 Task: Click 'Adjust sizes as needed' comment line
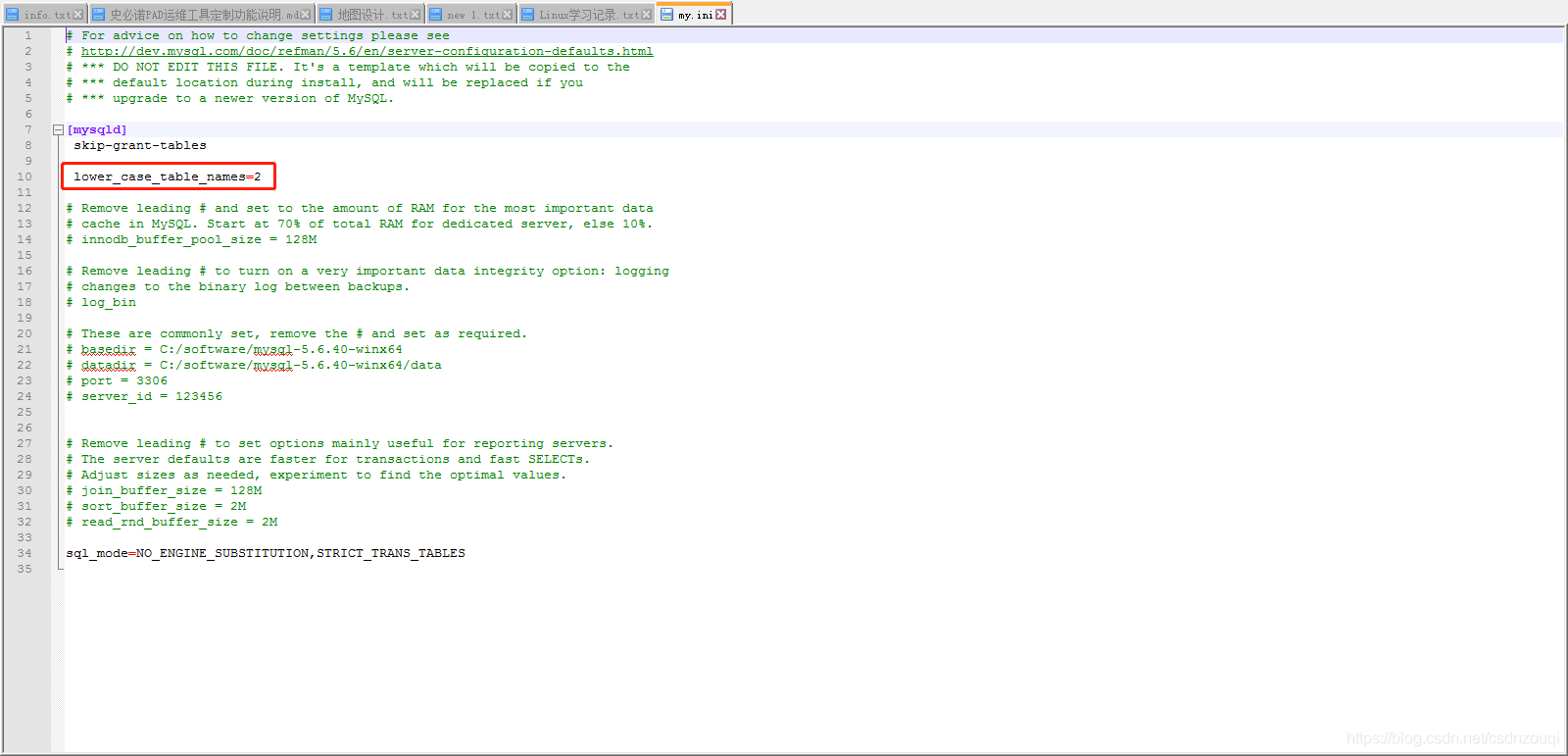317,475
